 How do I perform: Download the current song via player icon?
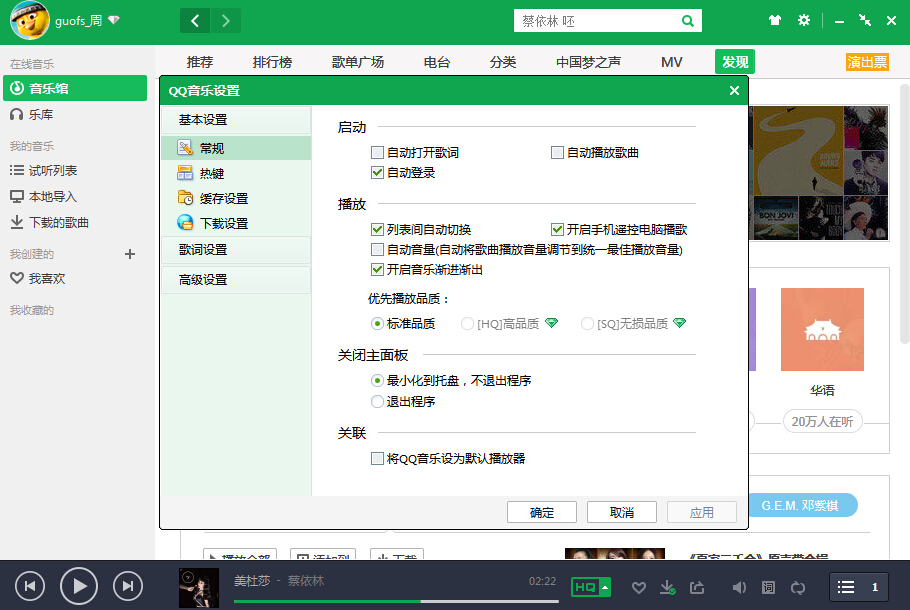click(668, 587)
